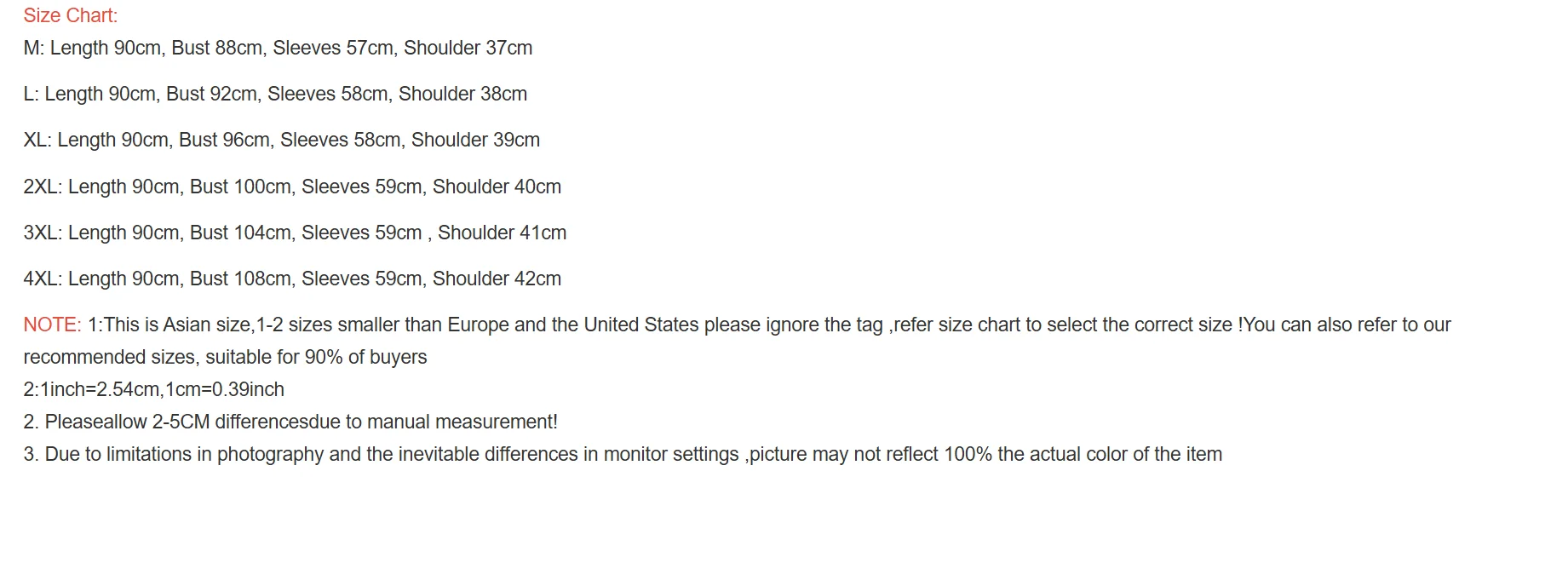The height and width of the screenshot is (563, 1568).
Task: Click the red "Size Chart:" heading
Action: click(x=71, y=15)
